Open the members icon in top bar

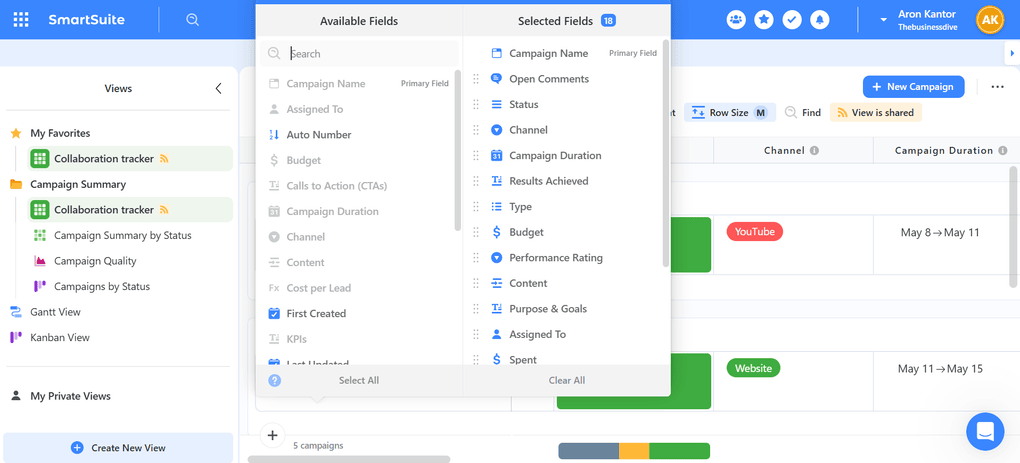pyautogui.click(x=736, y=20)
